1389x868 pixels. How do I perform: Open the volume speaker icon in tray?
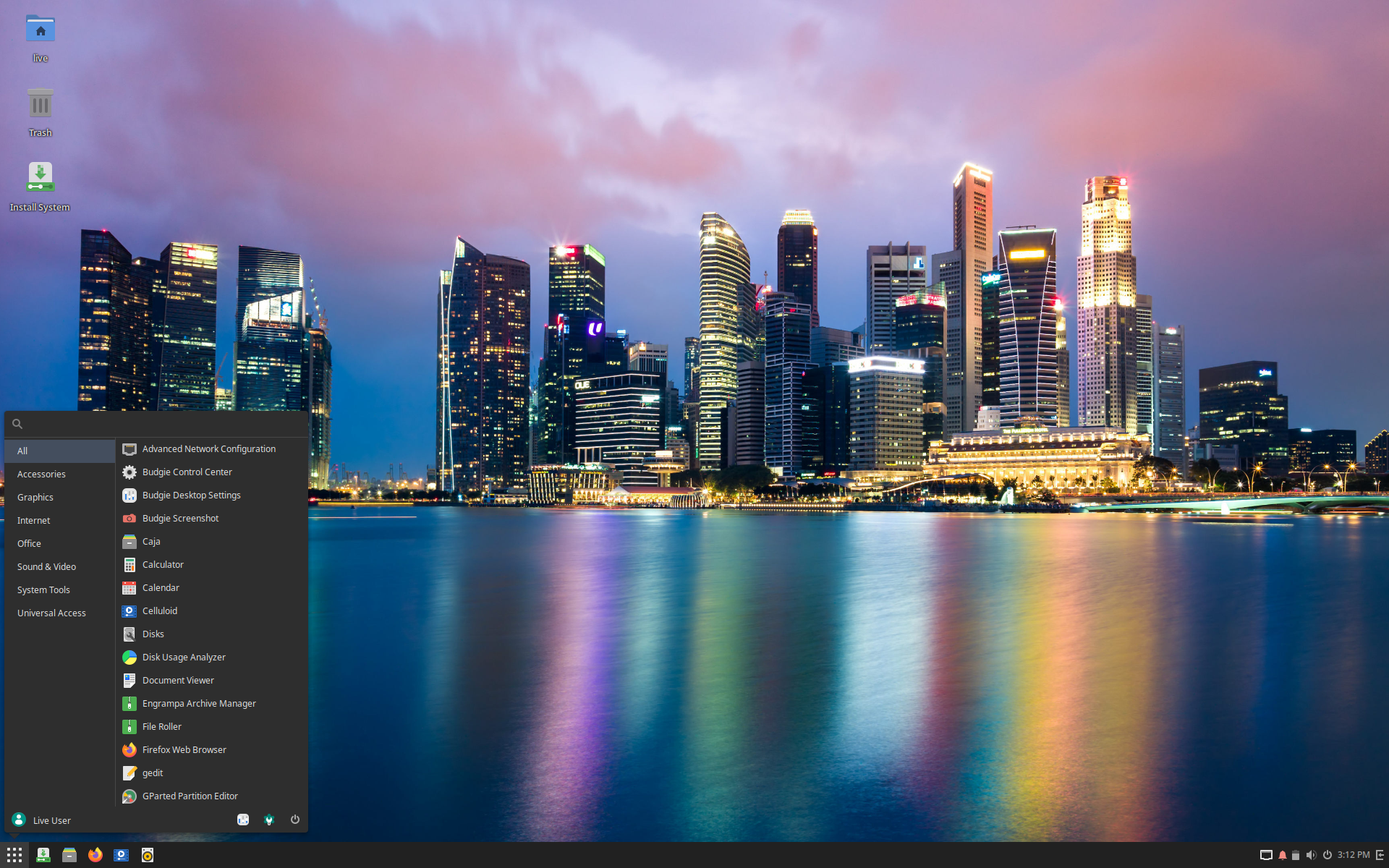(1311, 855)
